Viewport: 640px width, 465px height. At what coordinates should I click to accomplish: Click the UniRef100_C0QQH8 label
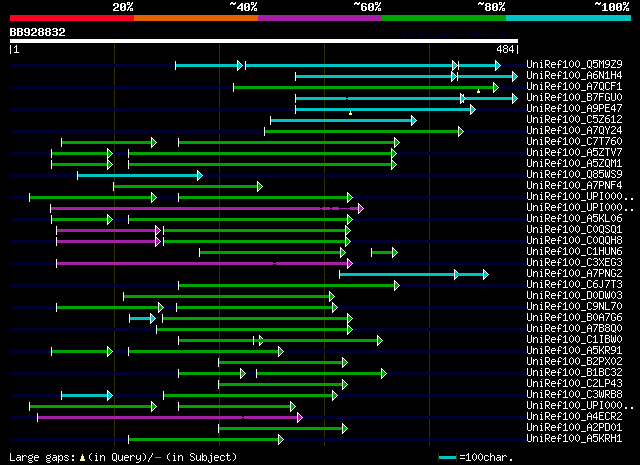(574, 240)
